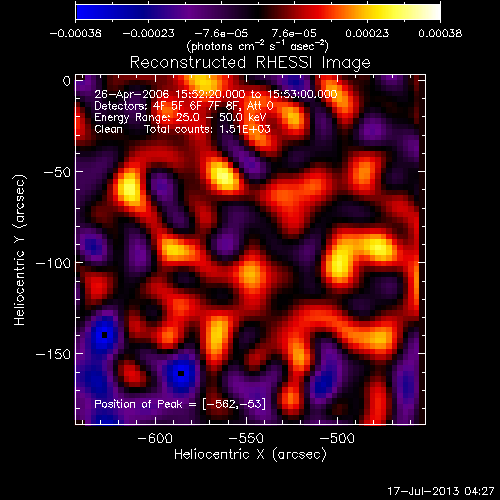Click the black minimum pixel in the far-left blue blob
This screenshot has width=500, height=500.
[x=104, y=335]
